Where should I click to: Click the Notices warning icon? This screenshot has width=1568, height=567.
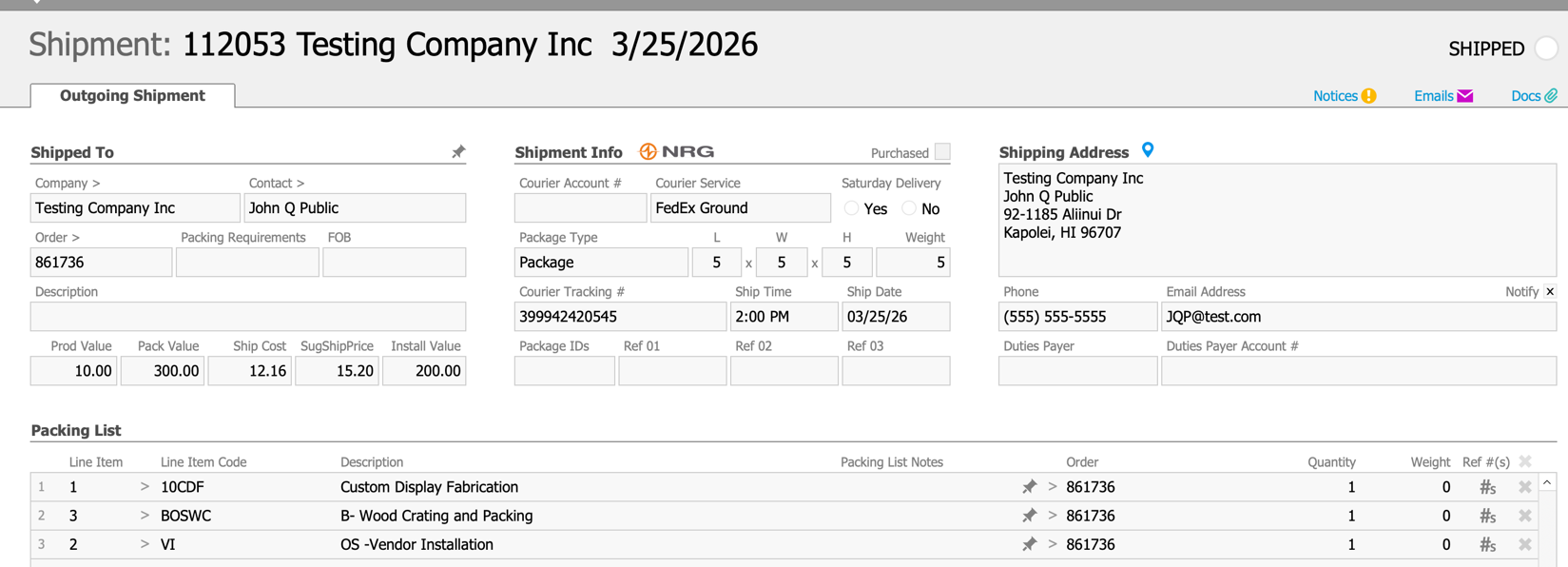(1368, 96)
